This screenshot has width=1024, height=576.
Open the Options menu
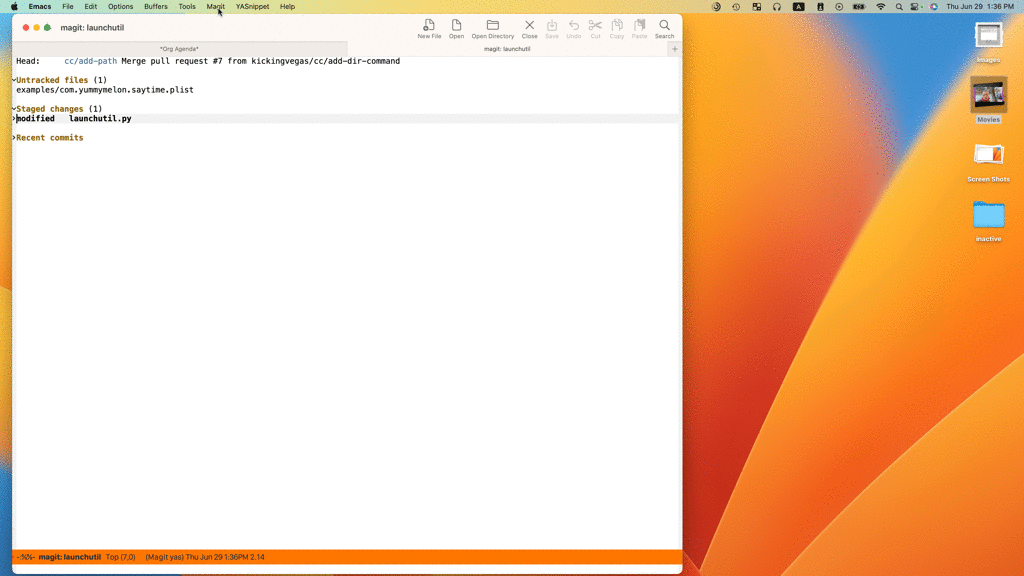pyautogui.click(x=120, y=7)
